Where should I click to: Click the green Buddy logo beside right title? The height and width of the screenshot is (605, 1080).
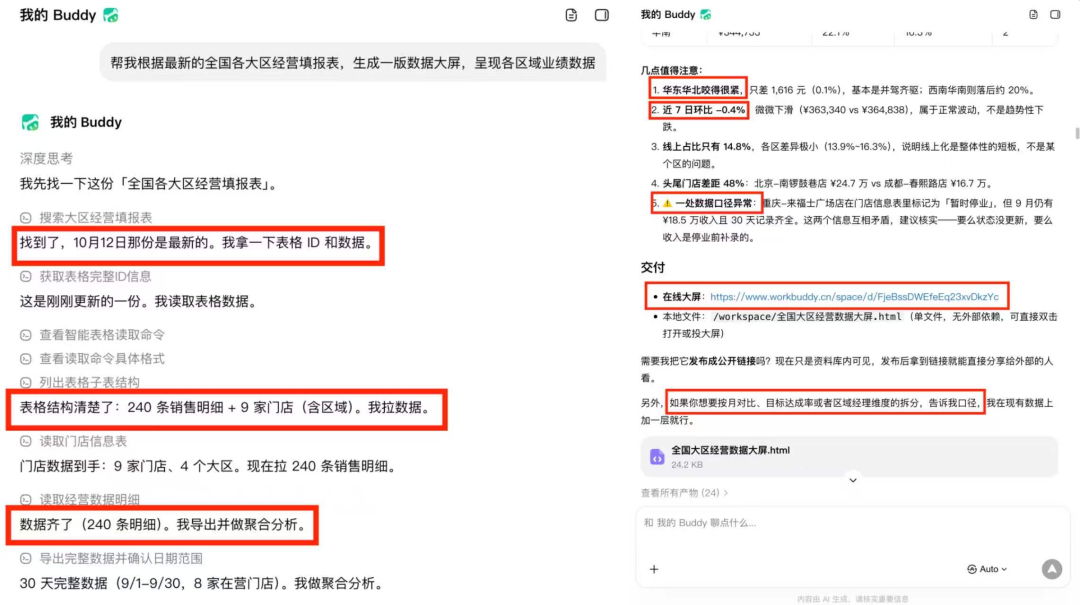tap(705, 14)
